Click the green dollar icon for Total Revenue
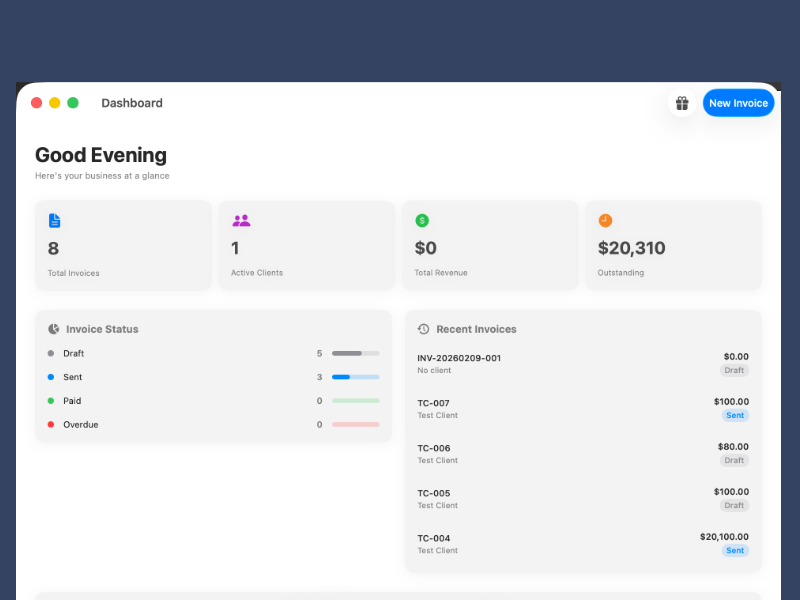 point(422,220)
